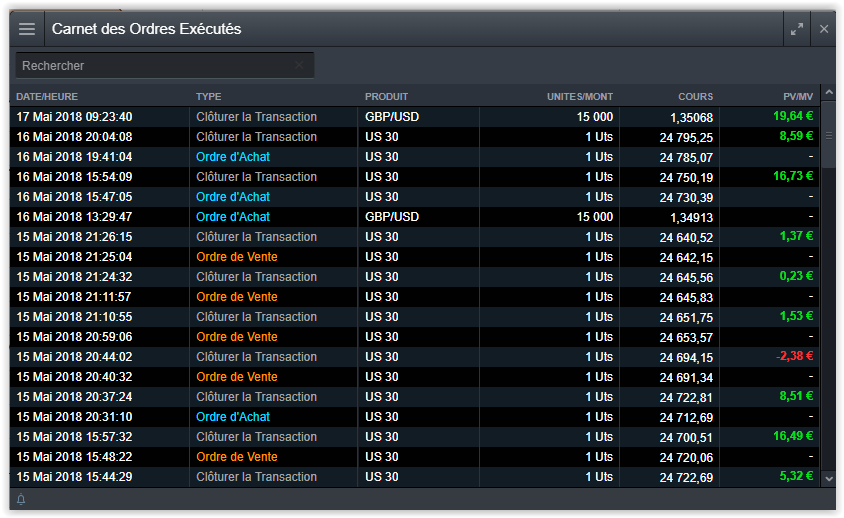Viewport: 844px width, 518px height.
Task: Click Ordre de Vente at 21:11:57
Action: [236, 297]
